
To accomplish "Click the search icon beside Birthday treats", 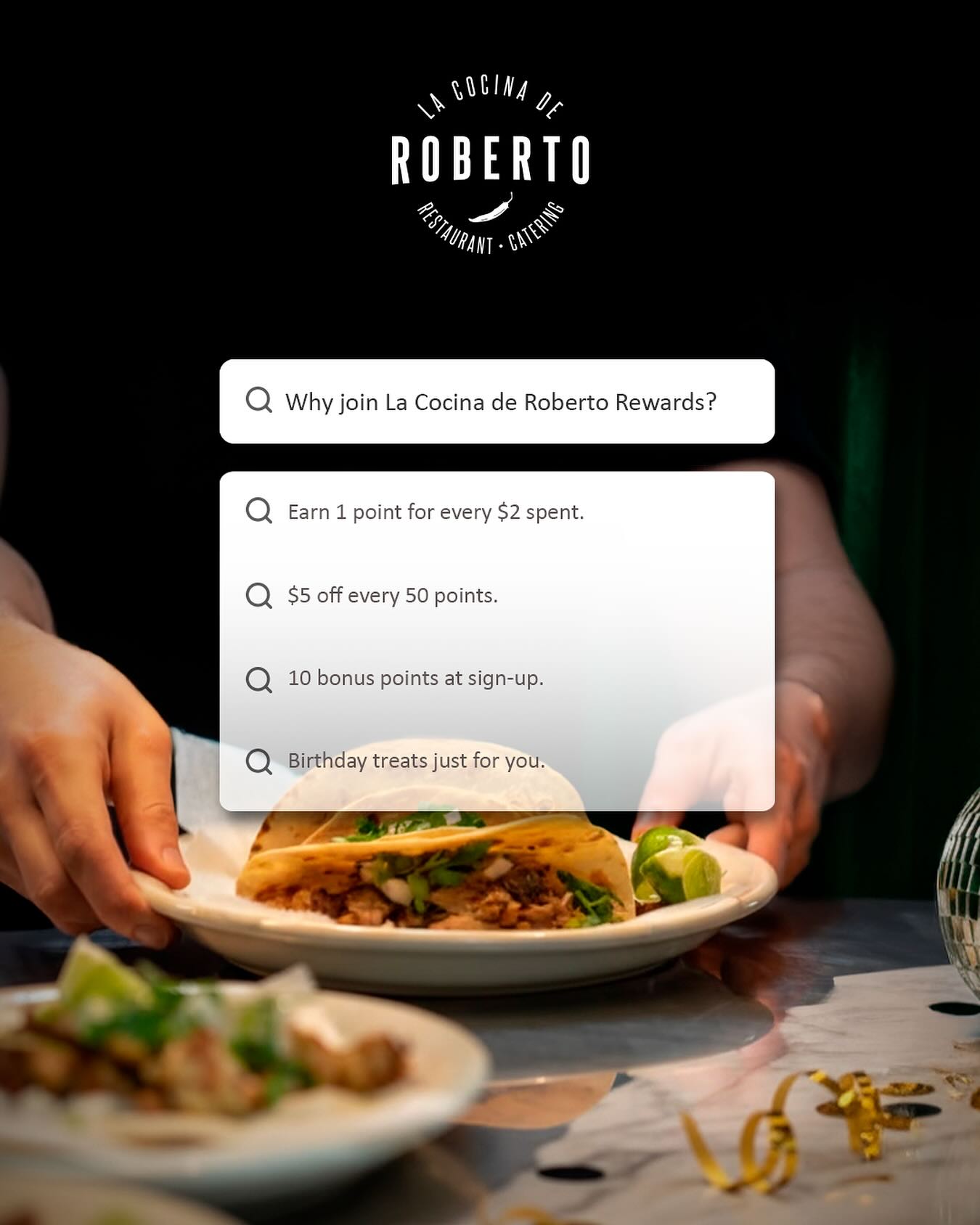I will pos(258,762).
